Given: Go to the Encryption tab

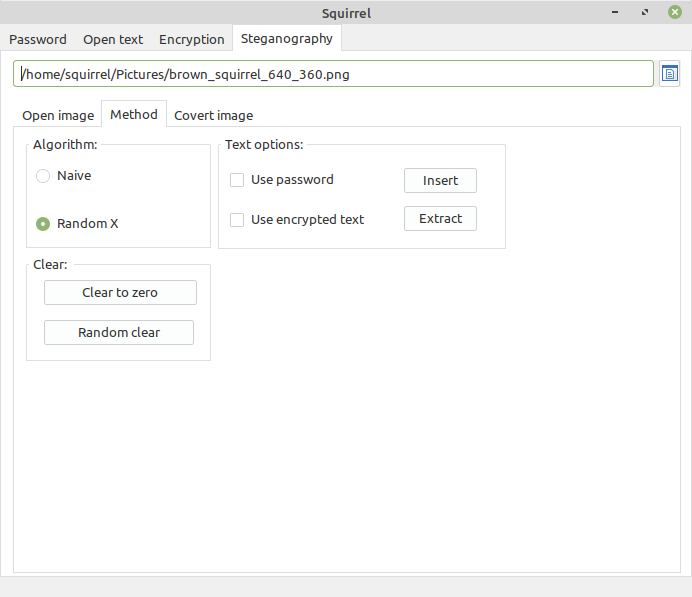Looking at the screenshot, I should coord(191,40).
